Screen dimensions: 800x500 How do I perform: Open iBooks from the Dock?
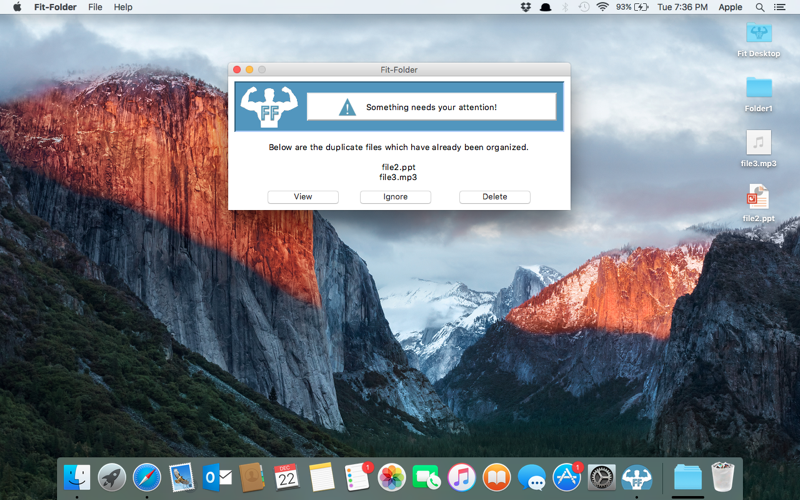[x=496, y=478]
